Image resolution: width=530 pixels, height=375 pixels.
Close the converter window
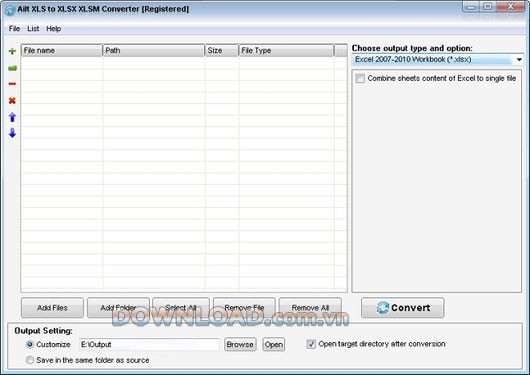pyautogui.click(x=511, y=7)
